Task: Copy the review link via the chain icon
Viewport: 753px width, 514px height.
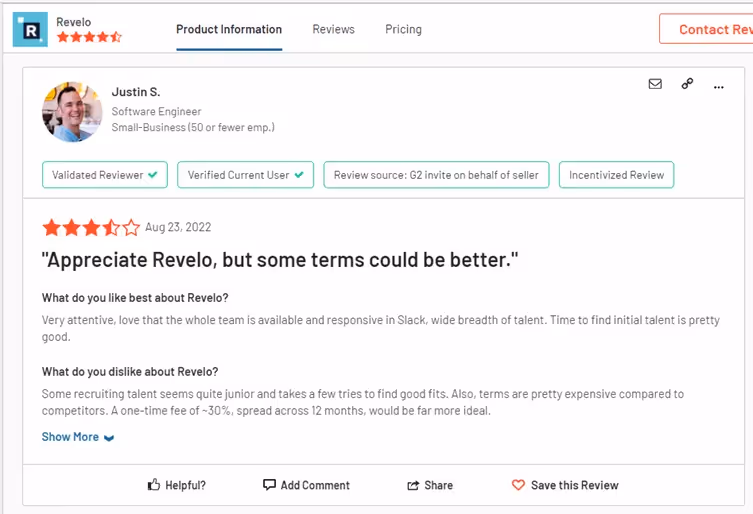Action: (x=687, y=84)
